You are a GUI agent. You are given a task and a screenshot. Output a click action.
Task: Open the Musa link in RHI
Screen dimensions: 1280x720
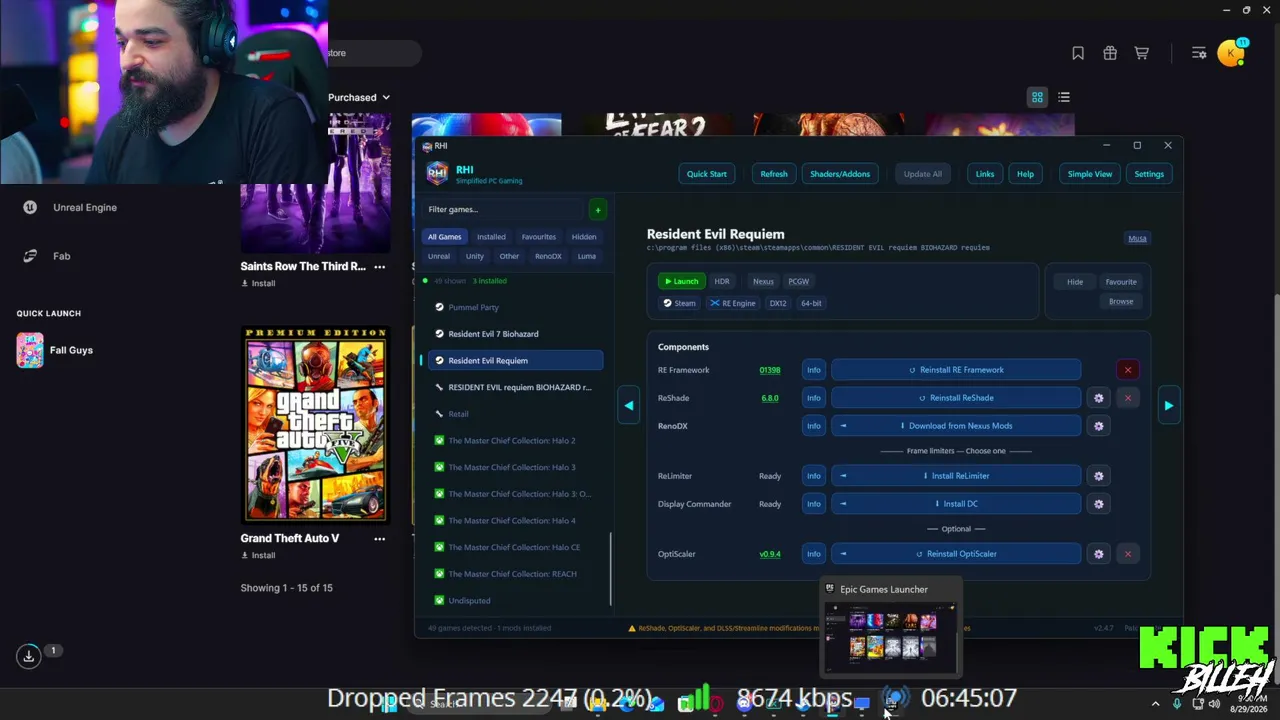(x=1138, y=238)
